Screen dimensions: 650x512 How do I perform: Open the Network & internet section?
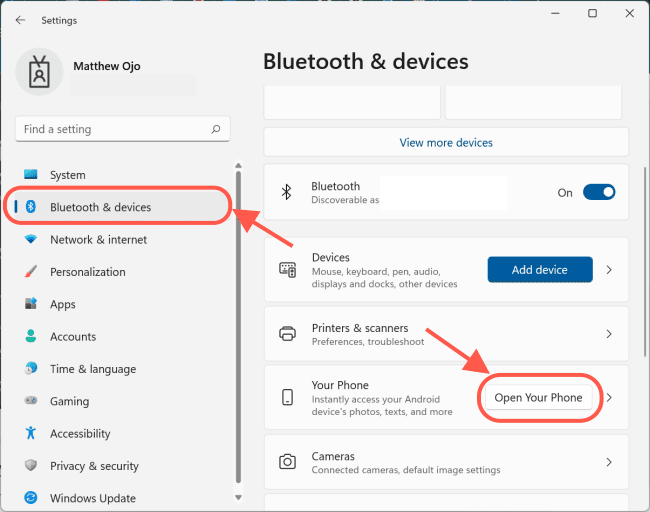(98, 240)
